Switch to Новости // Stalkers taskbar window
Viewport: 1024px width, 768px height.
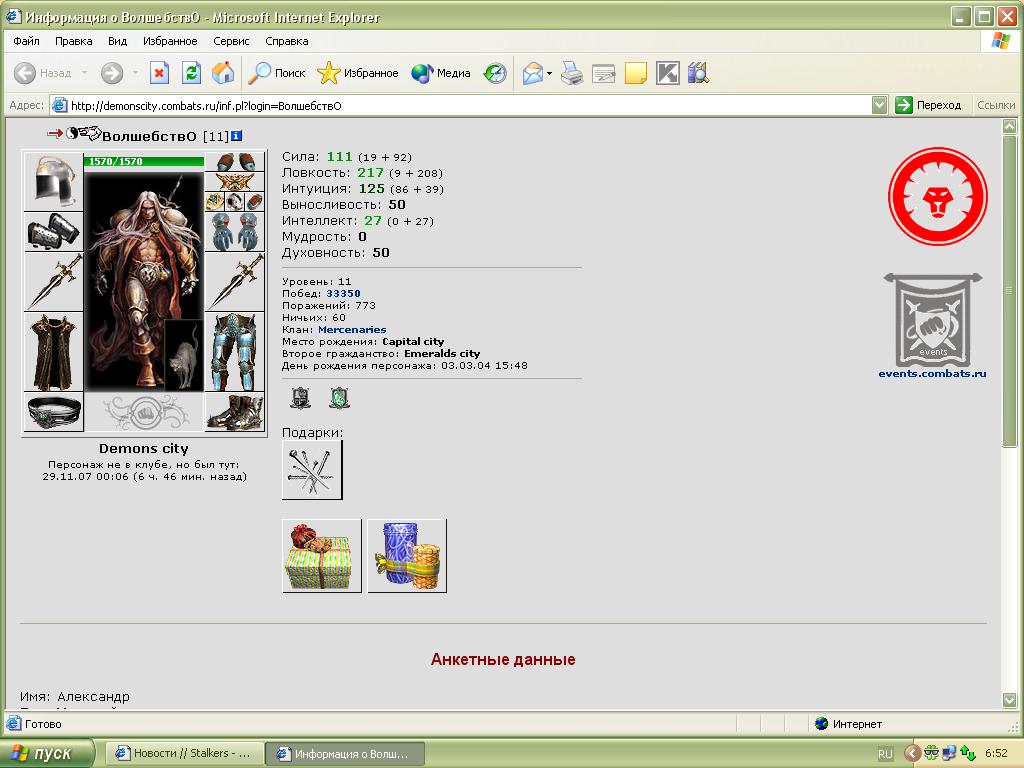click(x=184, y=754)
